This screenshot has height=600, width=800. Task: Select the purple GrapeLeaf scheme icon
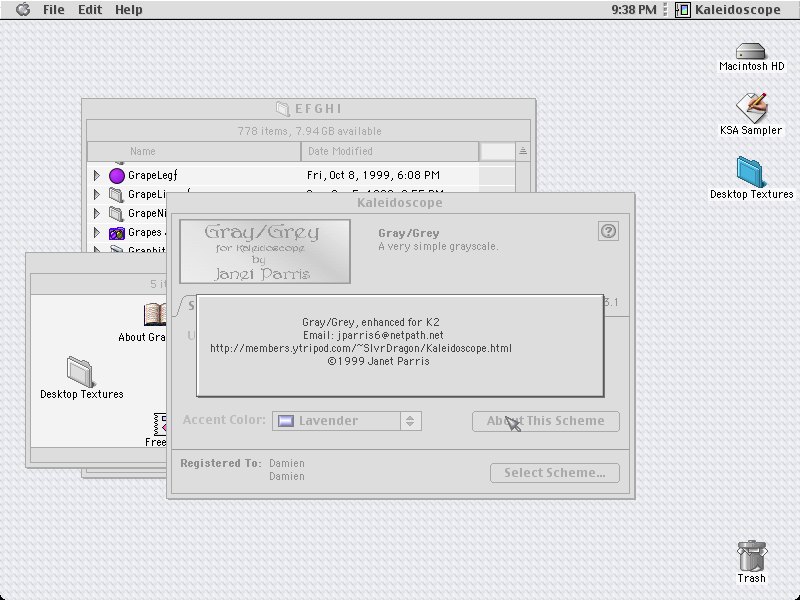pos(117,176)
